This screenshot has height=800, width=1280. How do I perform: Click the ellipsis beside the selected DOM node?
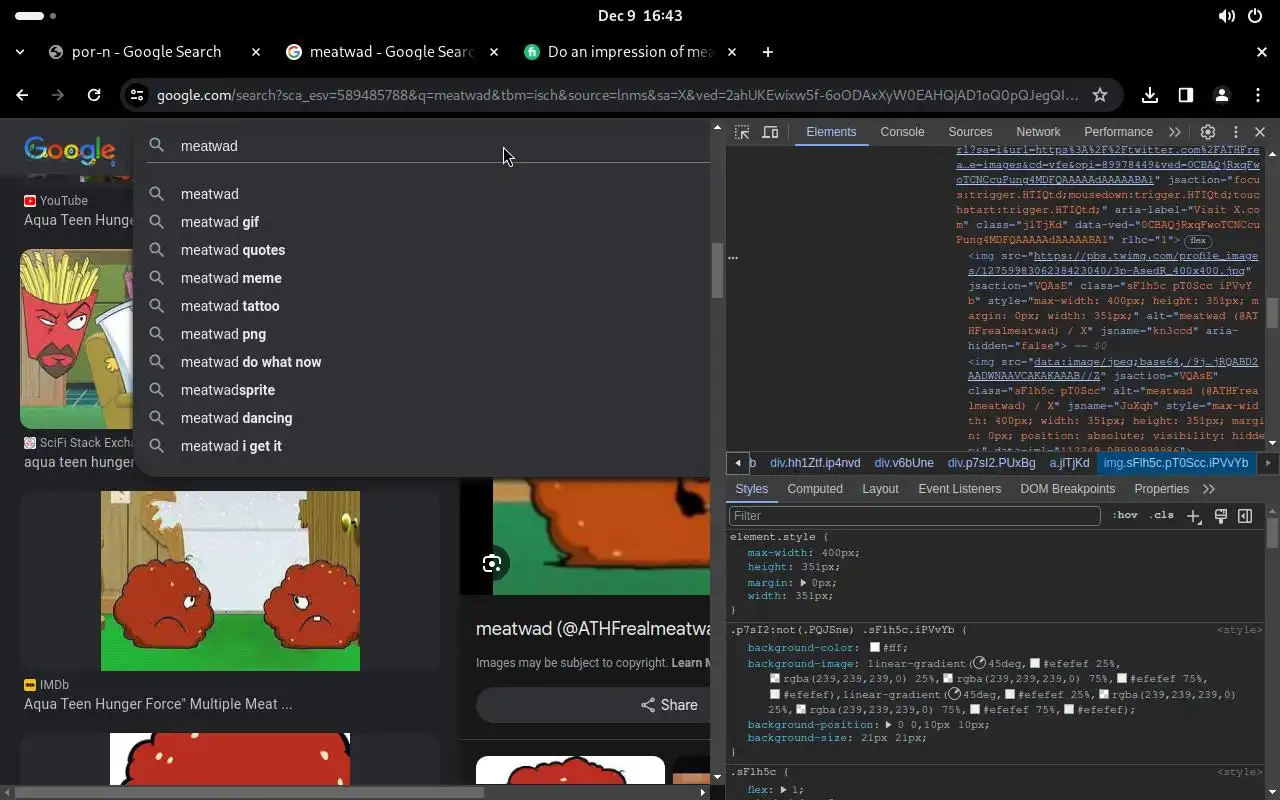click(733, 258)
